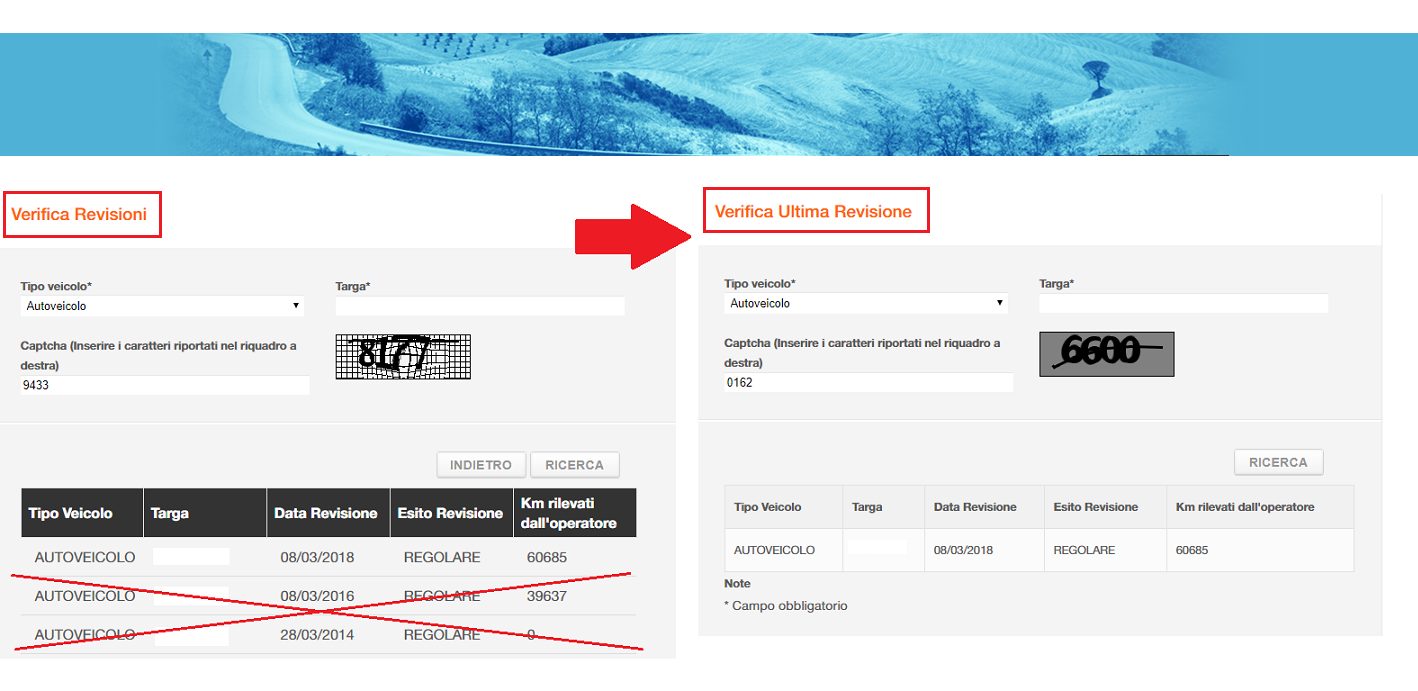Open the left Tipo veicolo dropdown
Screen dimensions: 1418x691
coord(162,306)
